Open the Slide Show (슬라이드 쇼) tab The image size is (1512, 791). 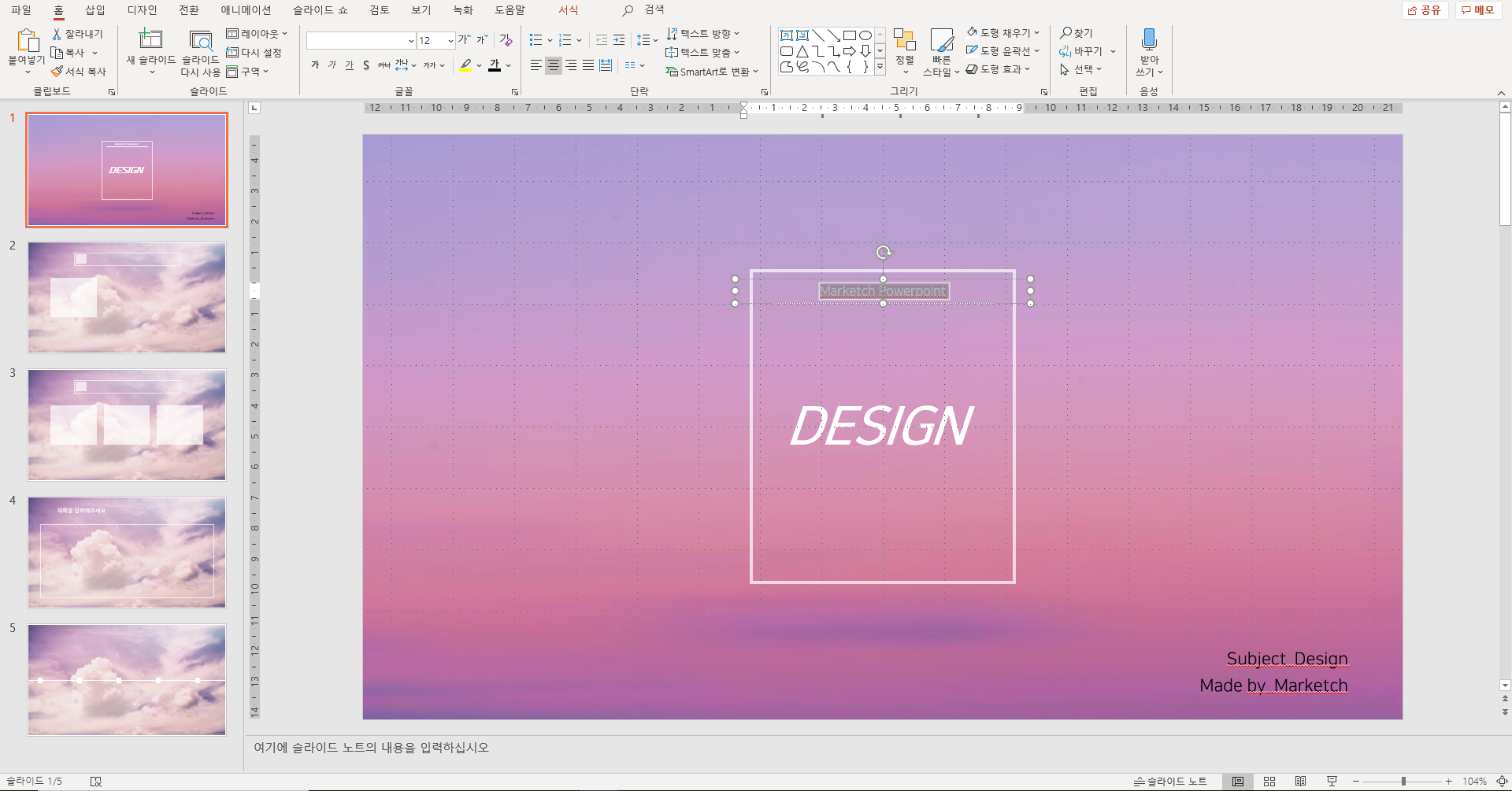321,10
